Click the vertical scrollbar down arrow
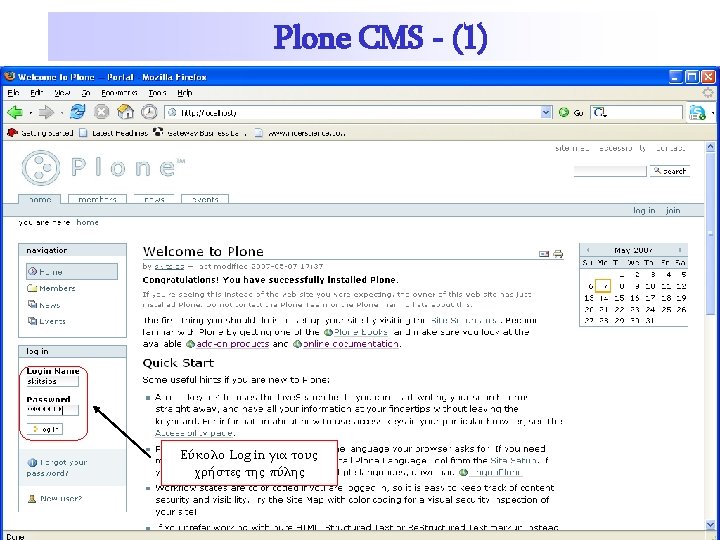The height and width of the screenshot is (540, 720). click(x=710, y=524)
